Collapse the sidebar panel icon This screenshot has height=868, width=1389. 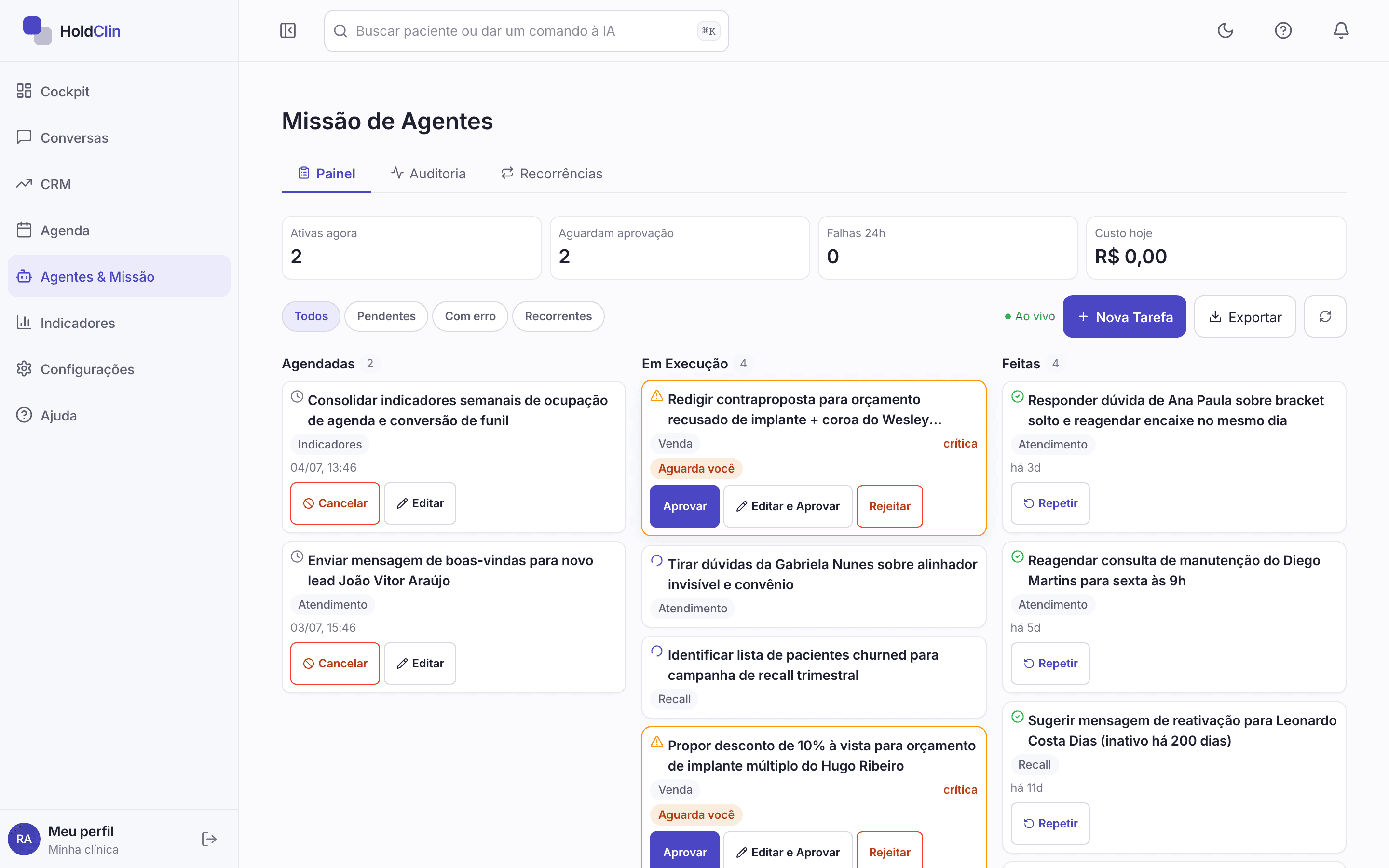pos(287,30)
